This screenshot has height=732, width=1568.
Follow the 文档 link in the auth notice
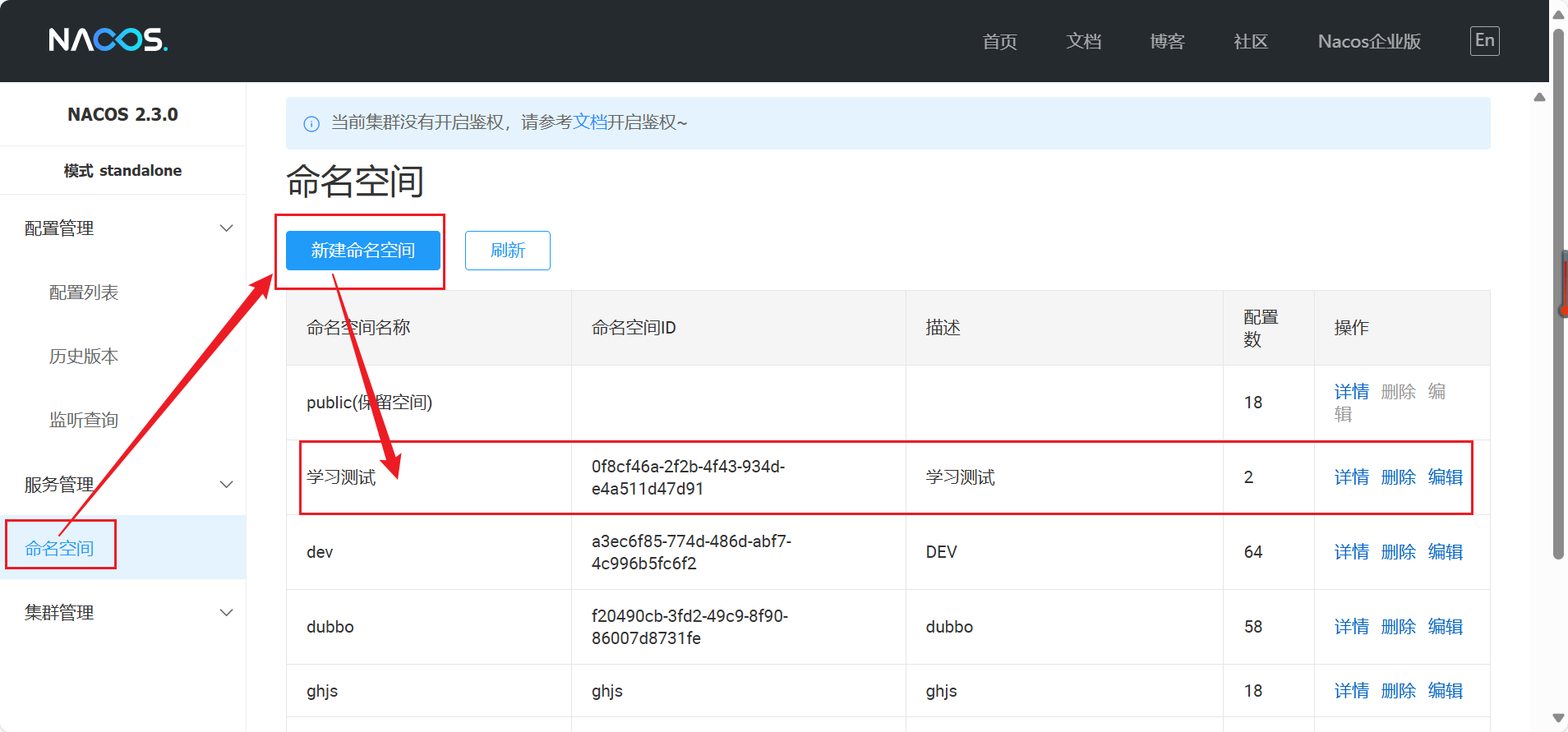point(589,122)
